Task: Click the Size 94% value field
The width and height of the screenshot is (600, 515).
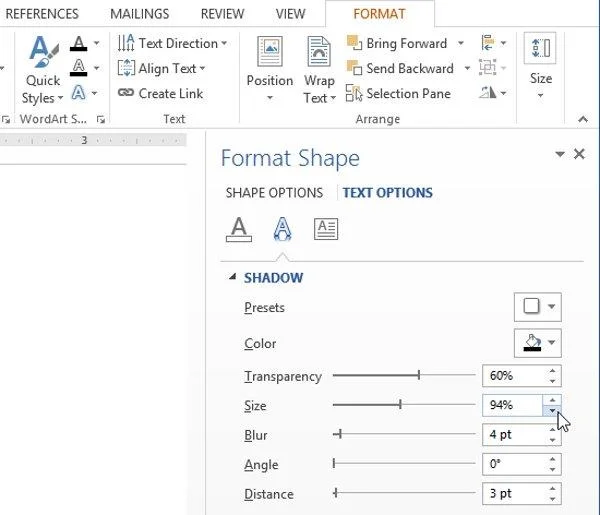Action: [x=513, y=405]
